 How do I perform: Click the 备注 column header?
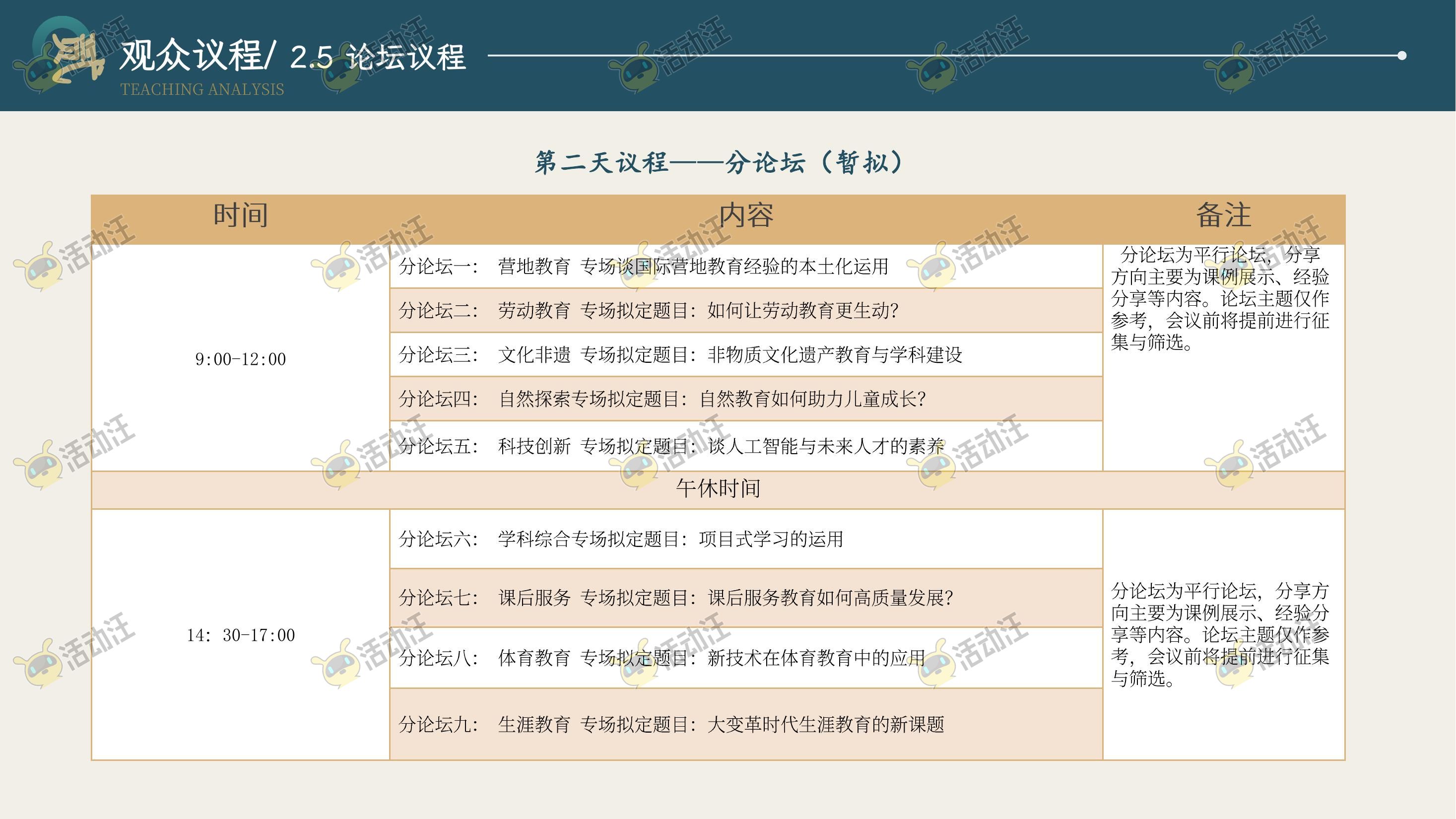coord(1223,215)
